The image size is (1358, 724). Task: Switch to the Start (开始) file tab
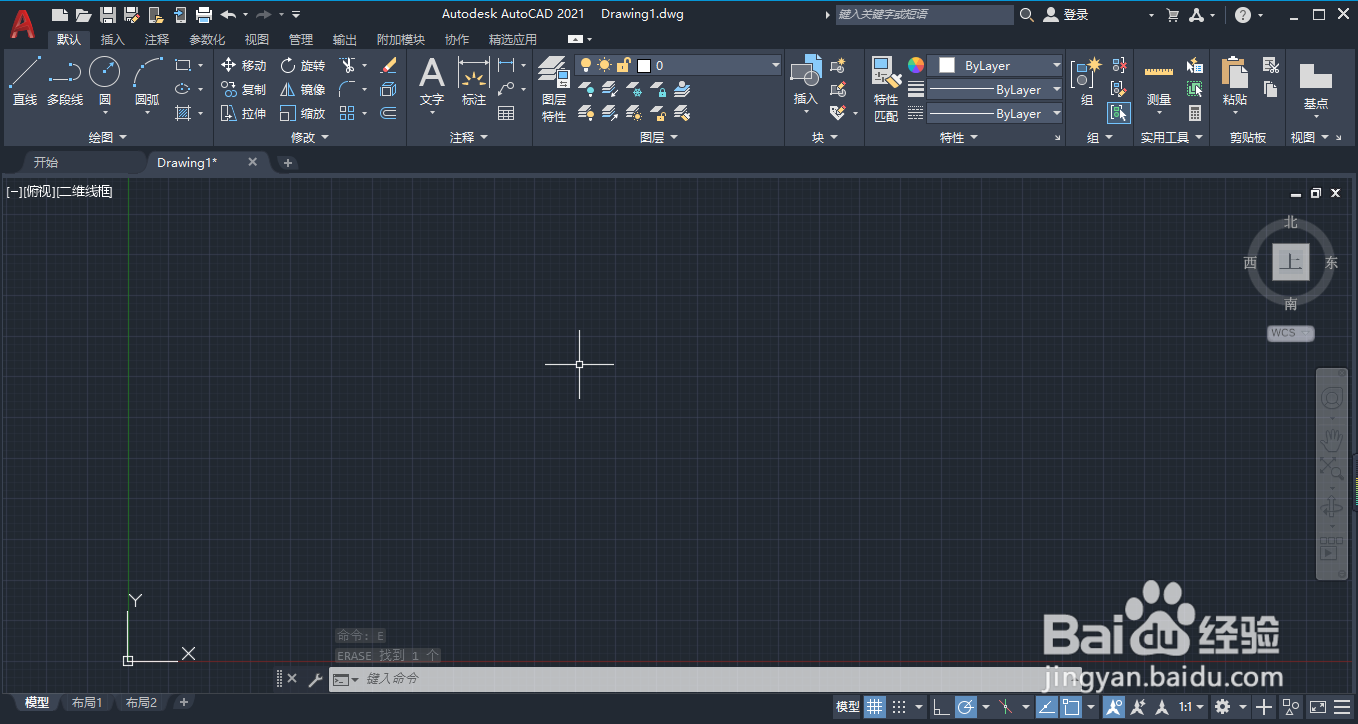pyautogui.click(x=46, y=162)
